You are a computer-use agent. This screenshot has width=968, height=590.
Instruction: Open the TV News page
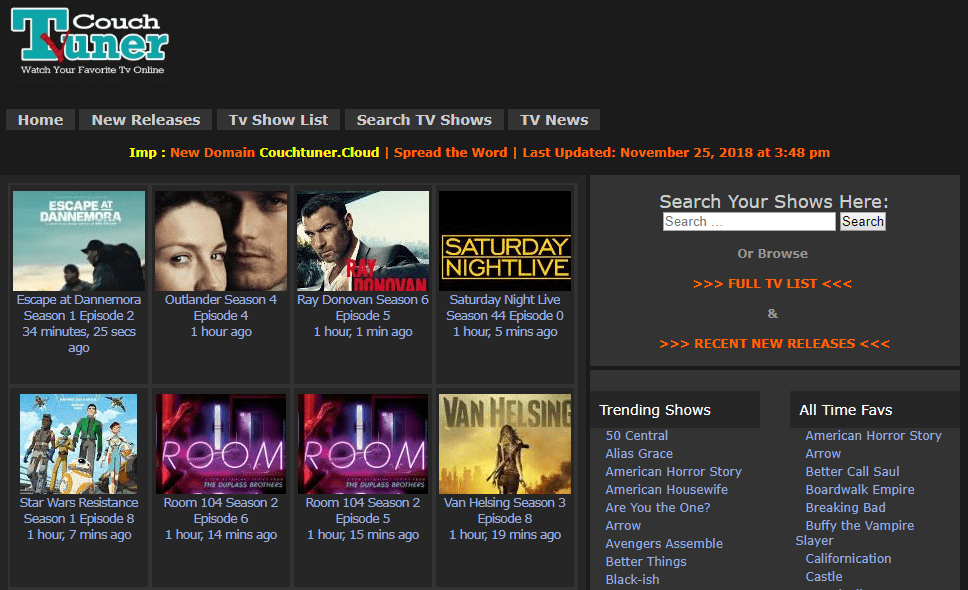[x=553, y=119]
